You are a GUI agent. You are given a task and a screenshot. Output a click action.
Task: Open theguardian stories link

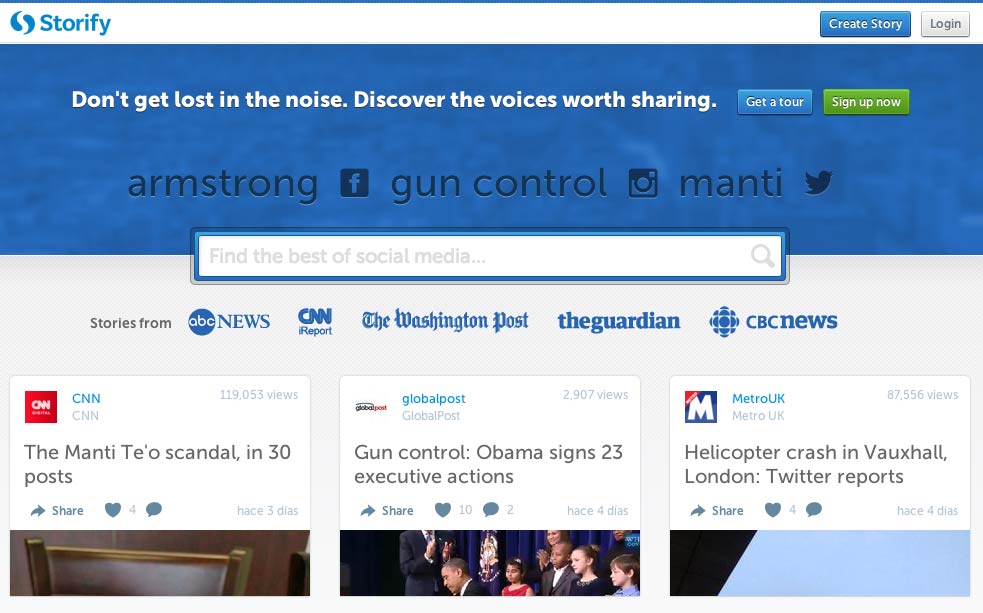618,321
